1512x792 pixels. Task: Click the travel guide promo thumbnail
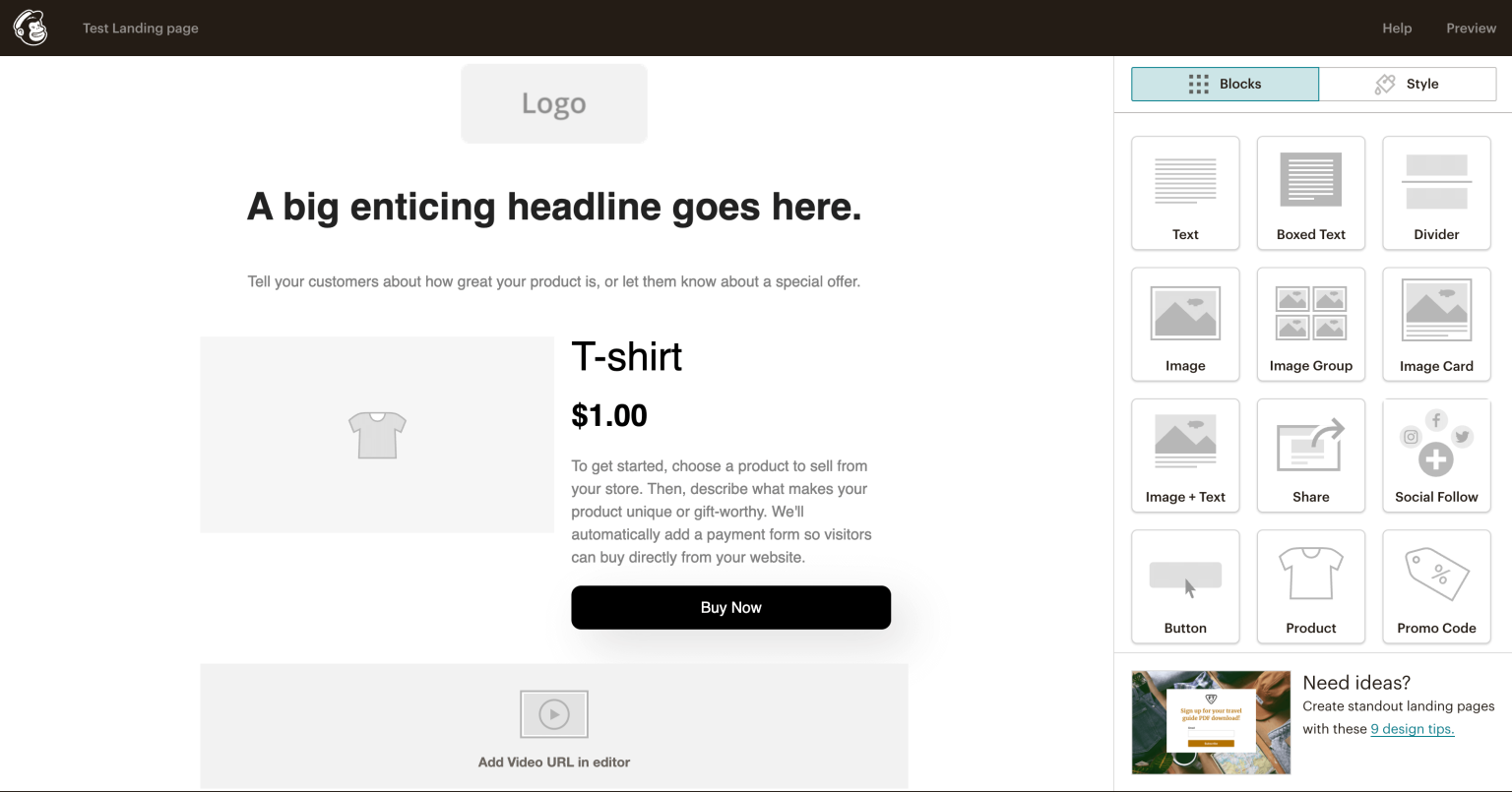tap(1211, 722)
